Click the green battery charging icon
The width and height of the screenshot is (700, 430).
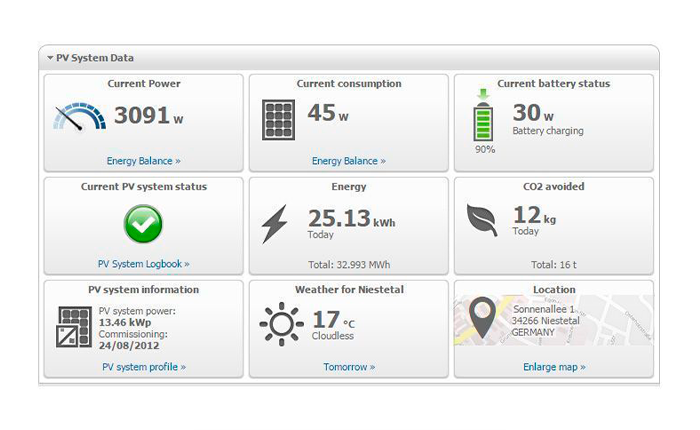(484, 118)
